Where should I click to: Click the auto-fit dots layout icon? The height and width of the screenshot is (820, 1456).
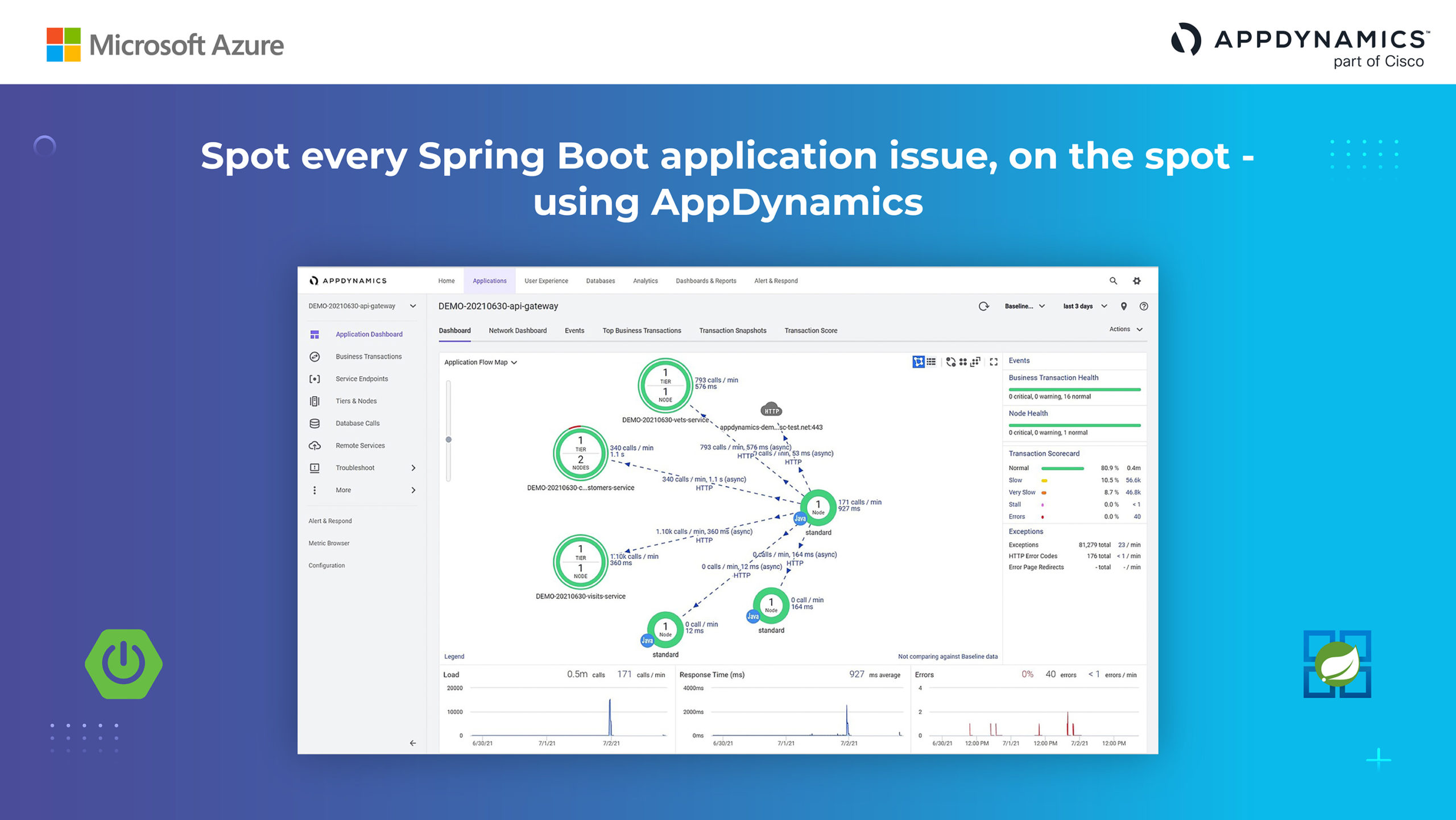pyautogui.click(x=975, y=362)
